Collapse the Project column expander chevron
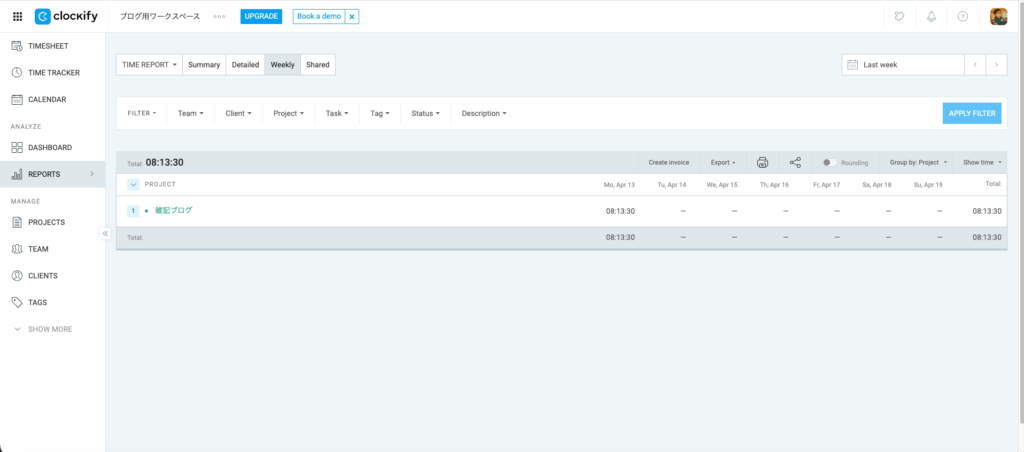1024x452 pixels. [x=133, y=184]
